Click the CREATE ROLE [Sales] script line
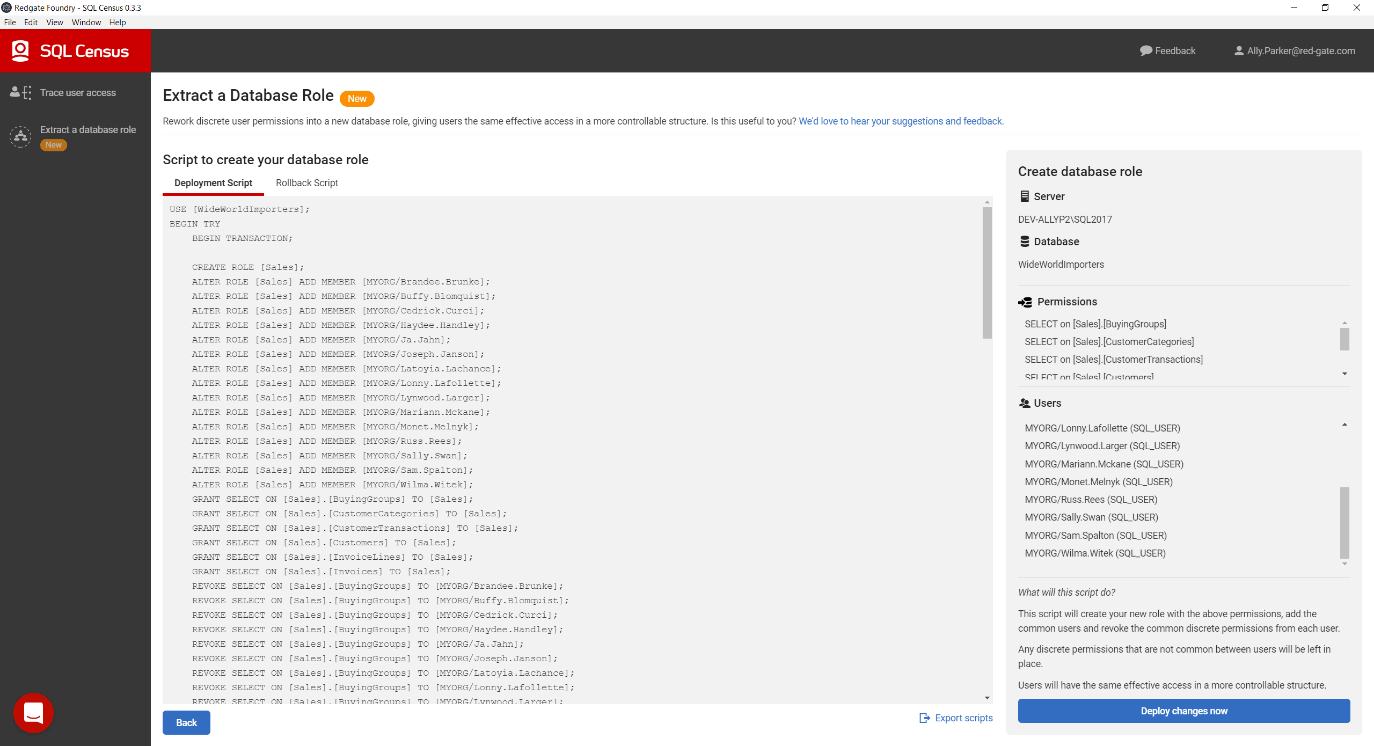 point(248,267)
